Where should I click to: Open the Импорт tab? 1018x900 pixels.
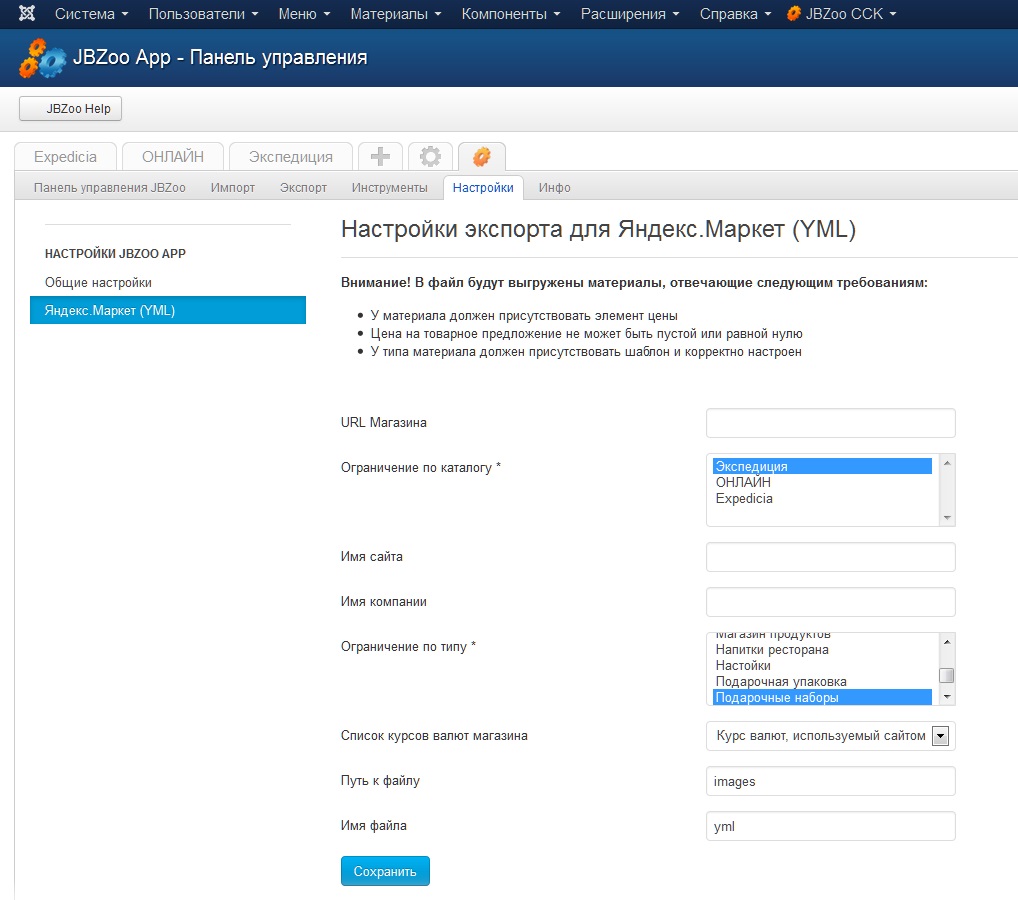tap(233, 188)
